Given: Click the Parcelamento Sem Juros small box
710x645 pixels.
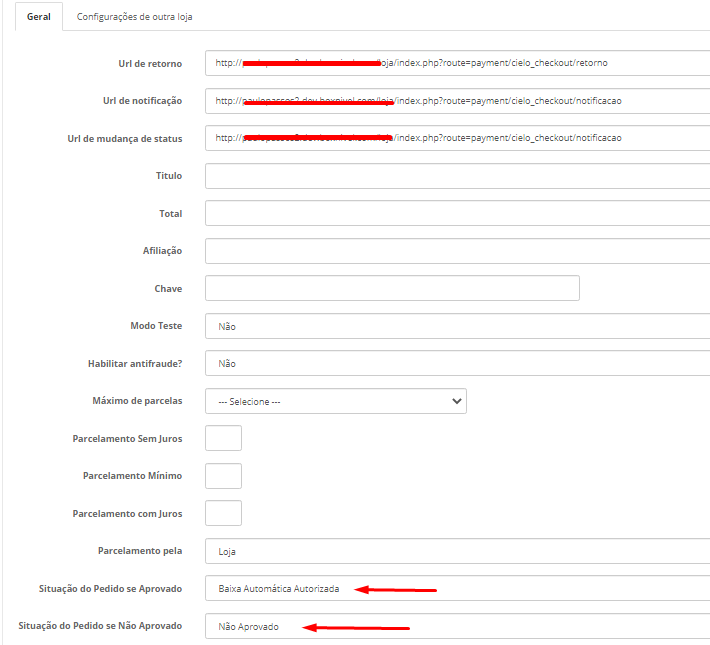Looking at the screenshot, I should click(223, 438).
